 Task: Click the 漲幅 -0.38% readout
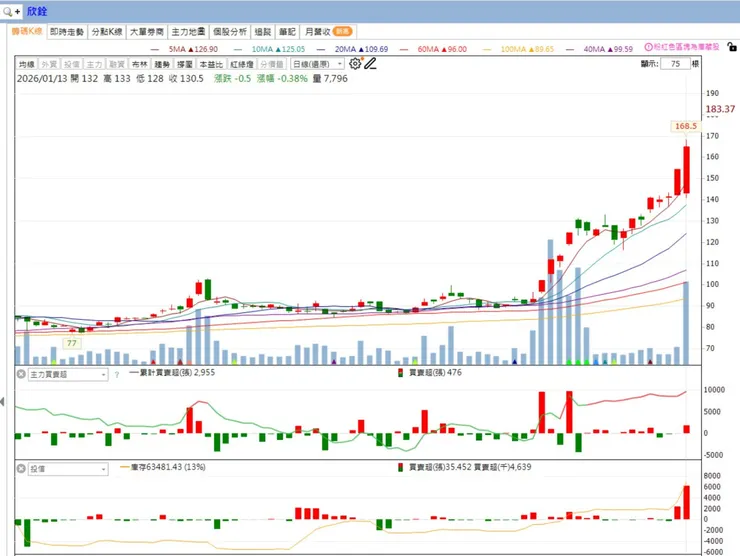282,78
